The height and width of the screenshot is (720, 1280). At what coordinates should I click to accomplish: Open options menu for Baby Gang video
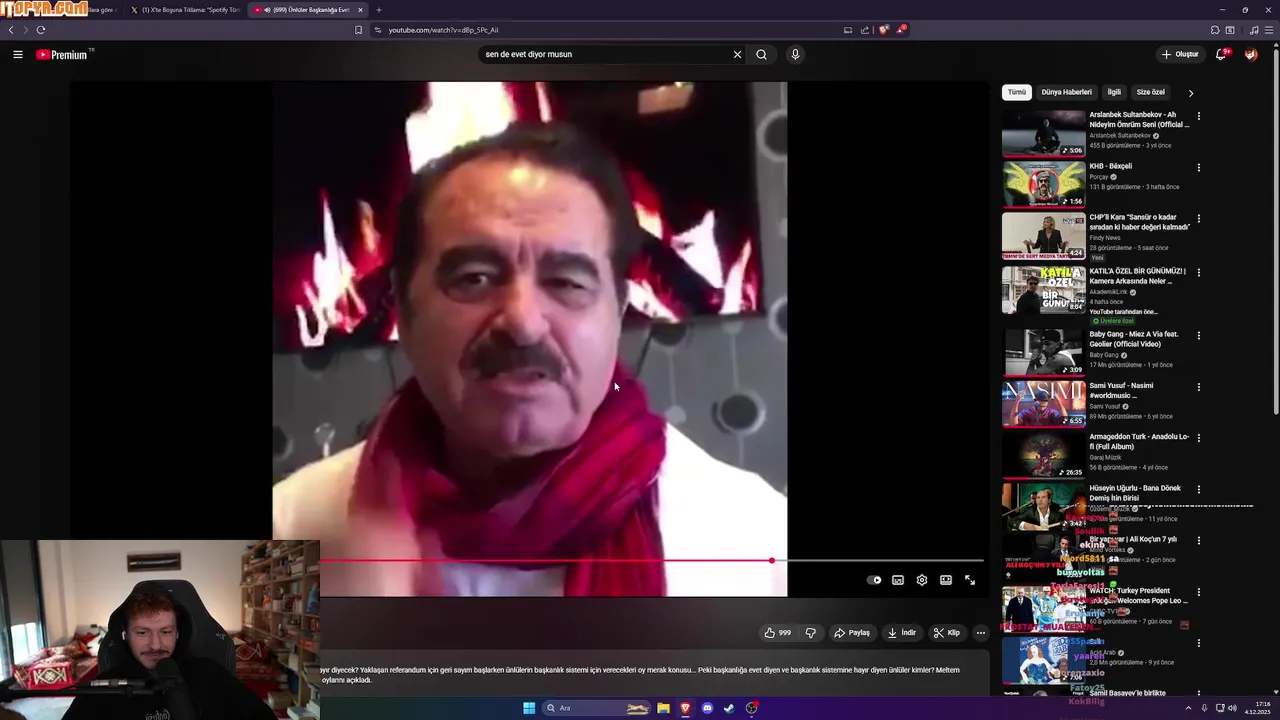(1199, 336)
